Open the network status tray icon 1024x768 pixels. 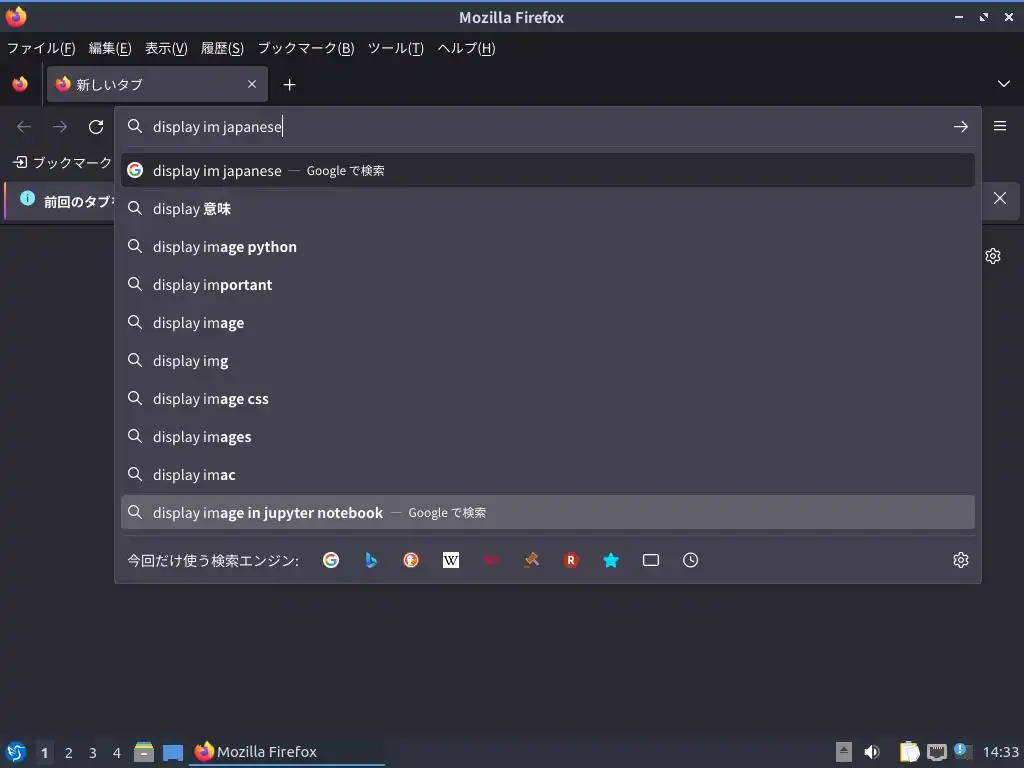pos(936,752)
